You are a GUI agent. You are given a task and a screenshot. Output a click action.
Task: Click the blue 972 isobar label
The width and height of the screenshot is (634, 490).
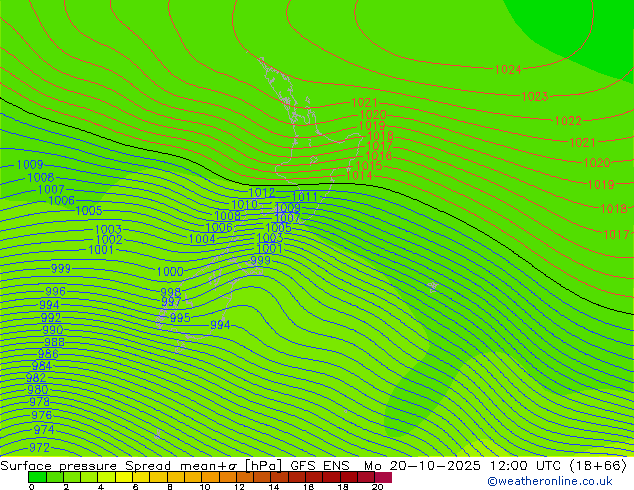(x=40, y=448)
